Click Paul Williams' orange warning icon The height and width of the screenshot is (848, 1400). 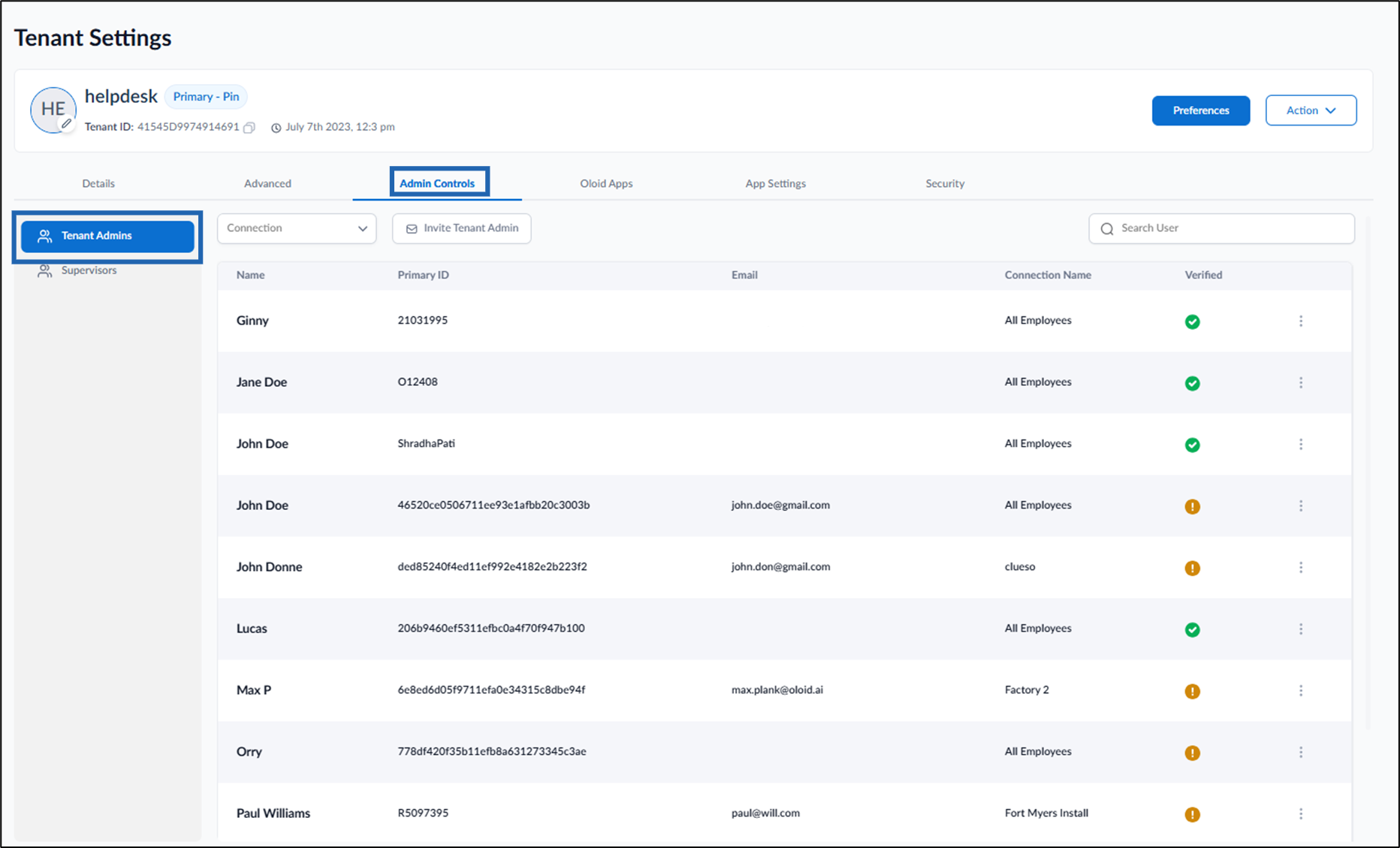point(1192,814)
